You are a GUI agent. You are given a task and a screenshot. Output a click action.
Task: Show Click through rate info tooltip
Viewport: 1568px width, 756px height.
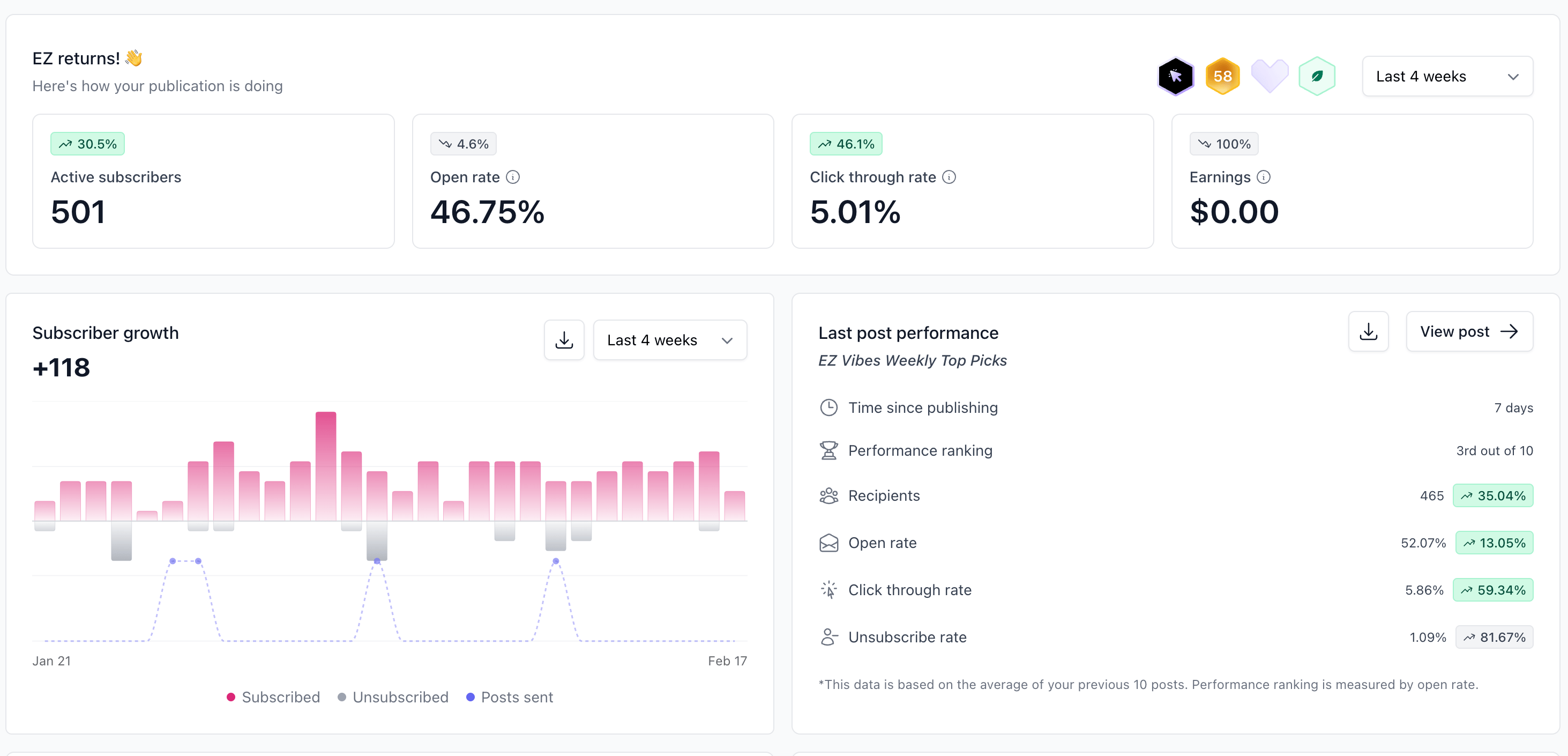949,177
